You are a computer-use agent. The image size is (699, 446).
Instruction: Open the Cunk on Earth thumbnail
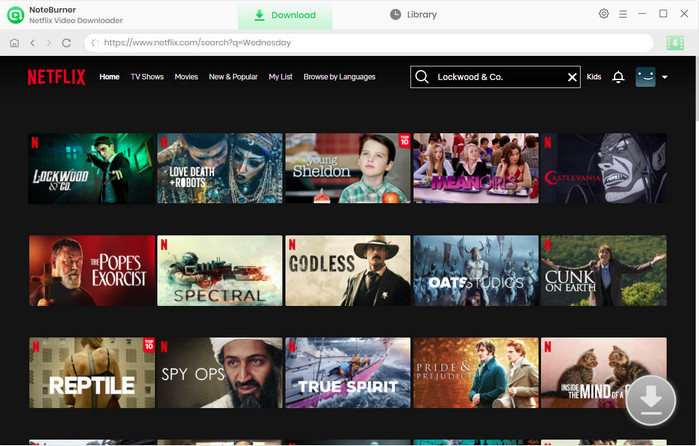604,271
